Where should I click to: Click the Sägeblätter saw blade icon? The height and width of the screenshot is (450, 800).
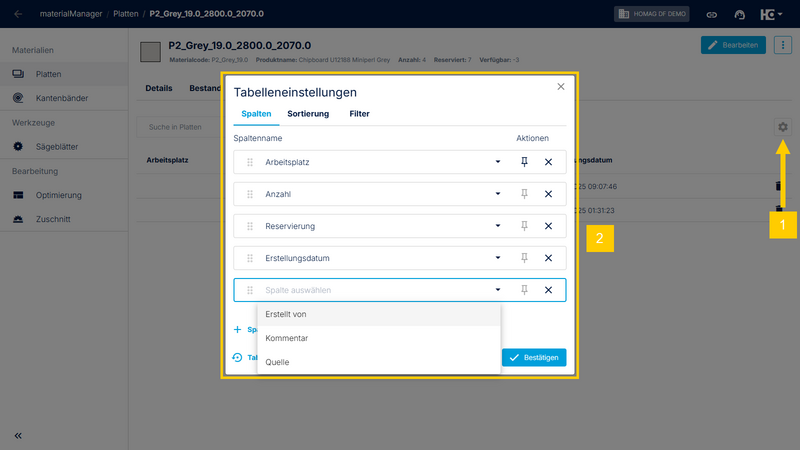click(18, 146)
